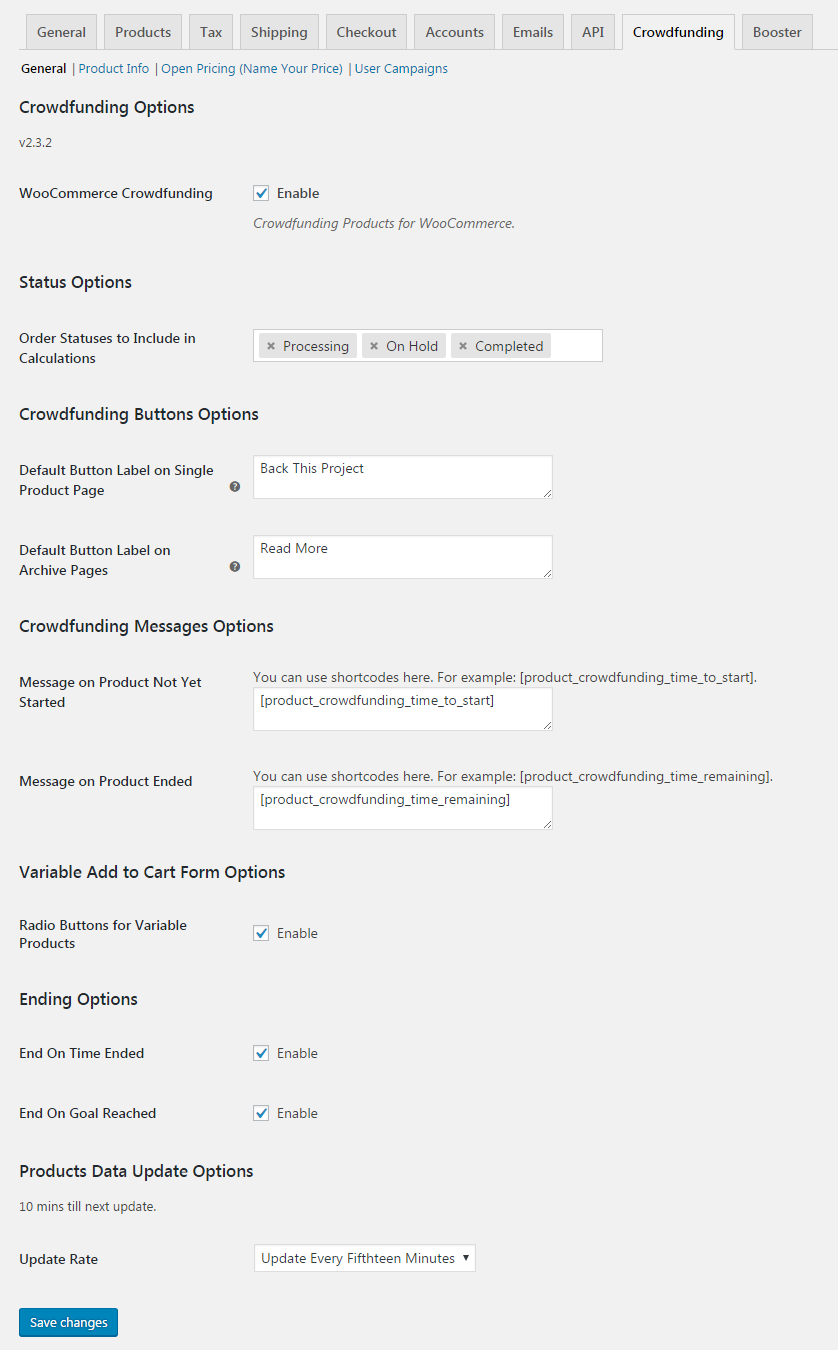
Task: Remove the On Hold status tag
Action: (374, 346)
